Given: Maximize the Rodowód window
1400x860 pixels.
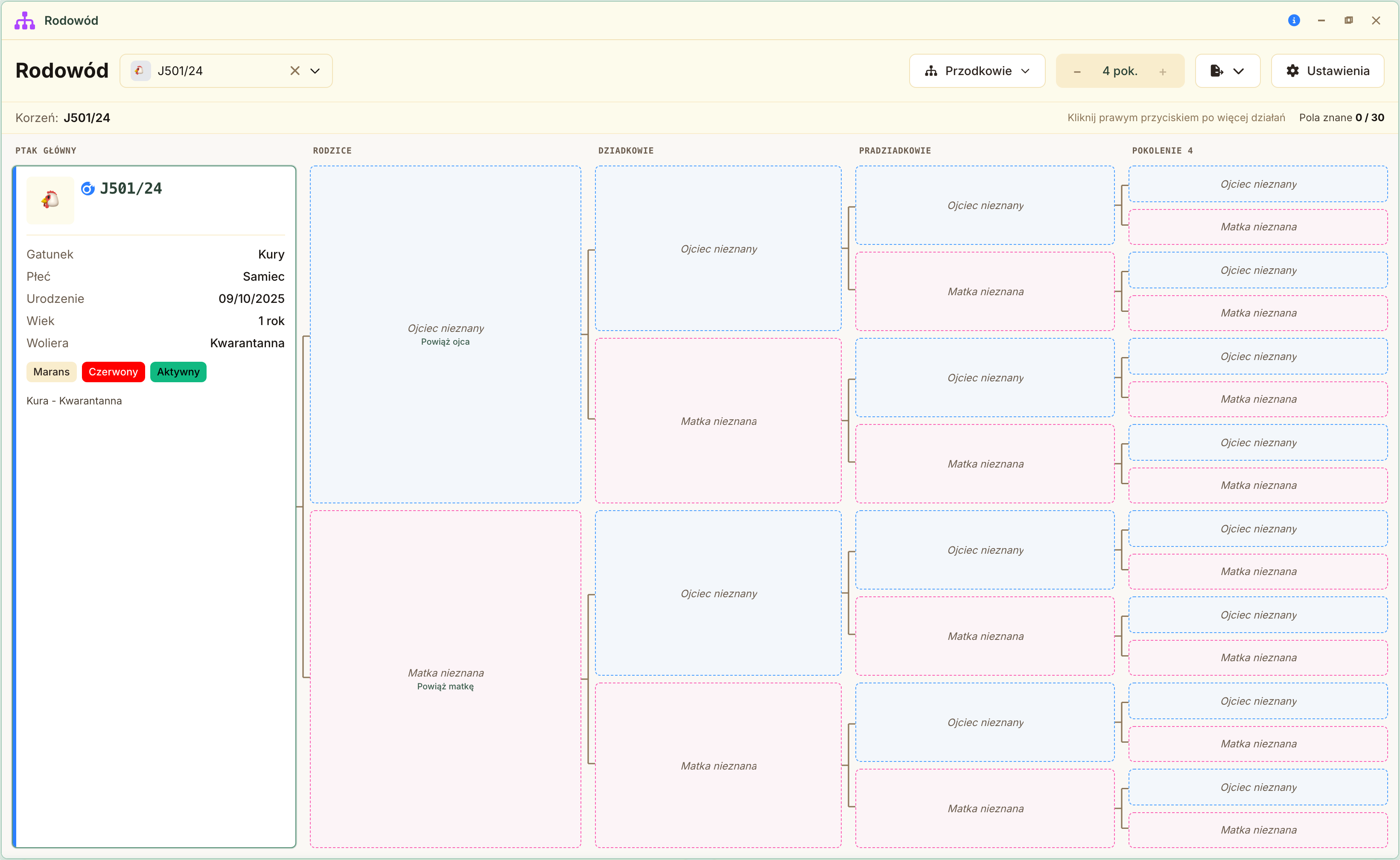Looking at the screenshot, I should tap(1348, 20).
